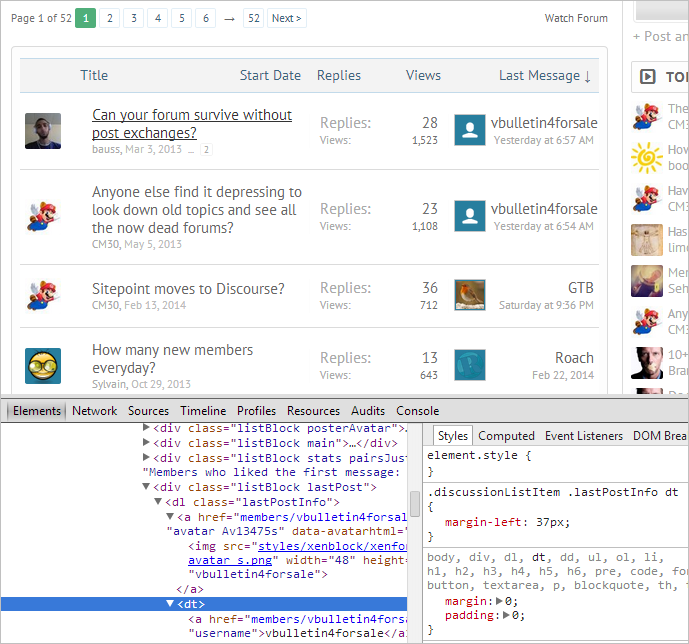This screenshot has width=689, height=644.
Task: Open 'Can your forum survive without post exchanges?' thread
Action: pos(192,124)
